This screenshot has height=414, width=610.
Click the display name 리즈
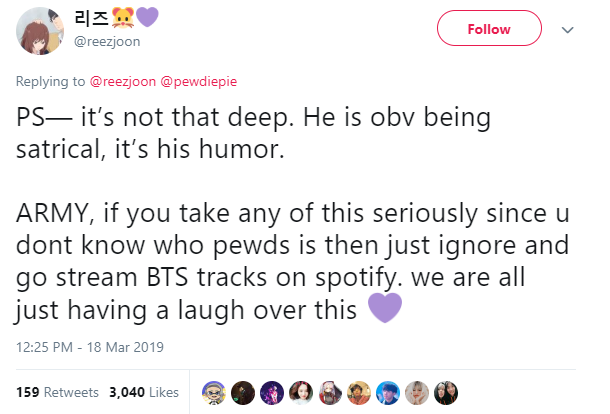click(x=92, y=20)
